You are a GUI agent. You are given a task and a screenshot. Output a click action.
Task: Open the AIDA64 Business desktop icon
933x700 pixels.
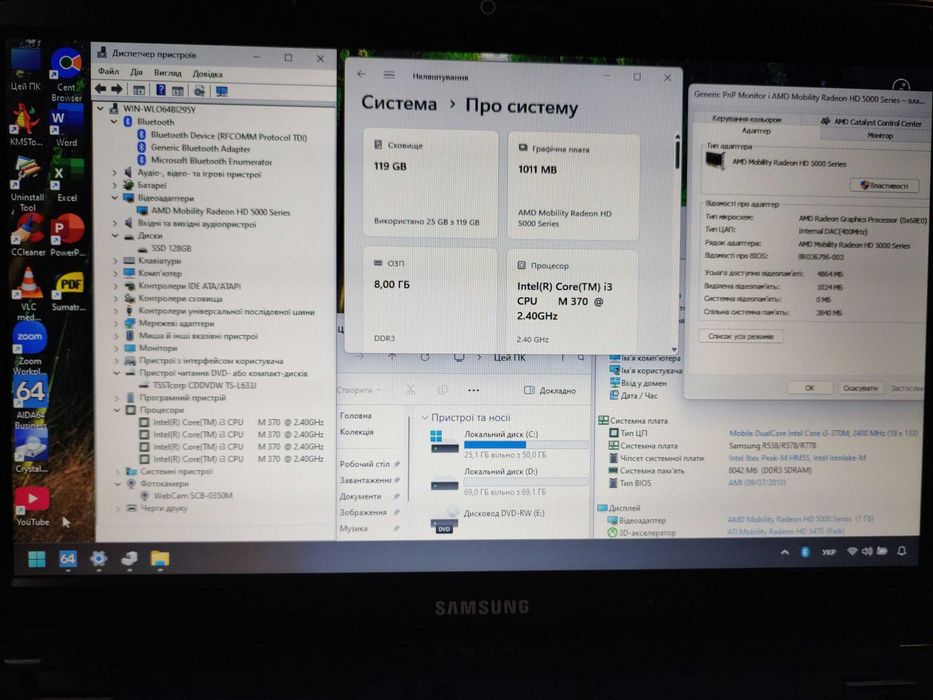[x=30, y=404]
